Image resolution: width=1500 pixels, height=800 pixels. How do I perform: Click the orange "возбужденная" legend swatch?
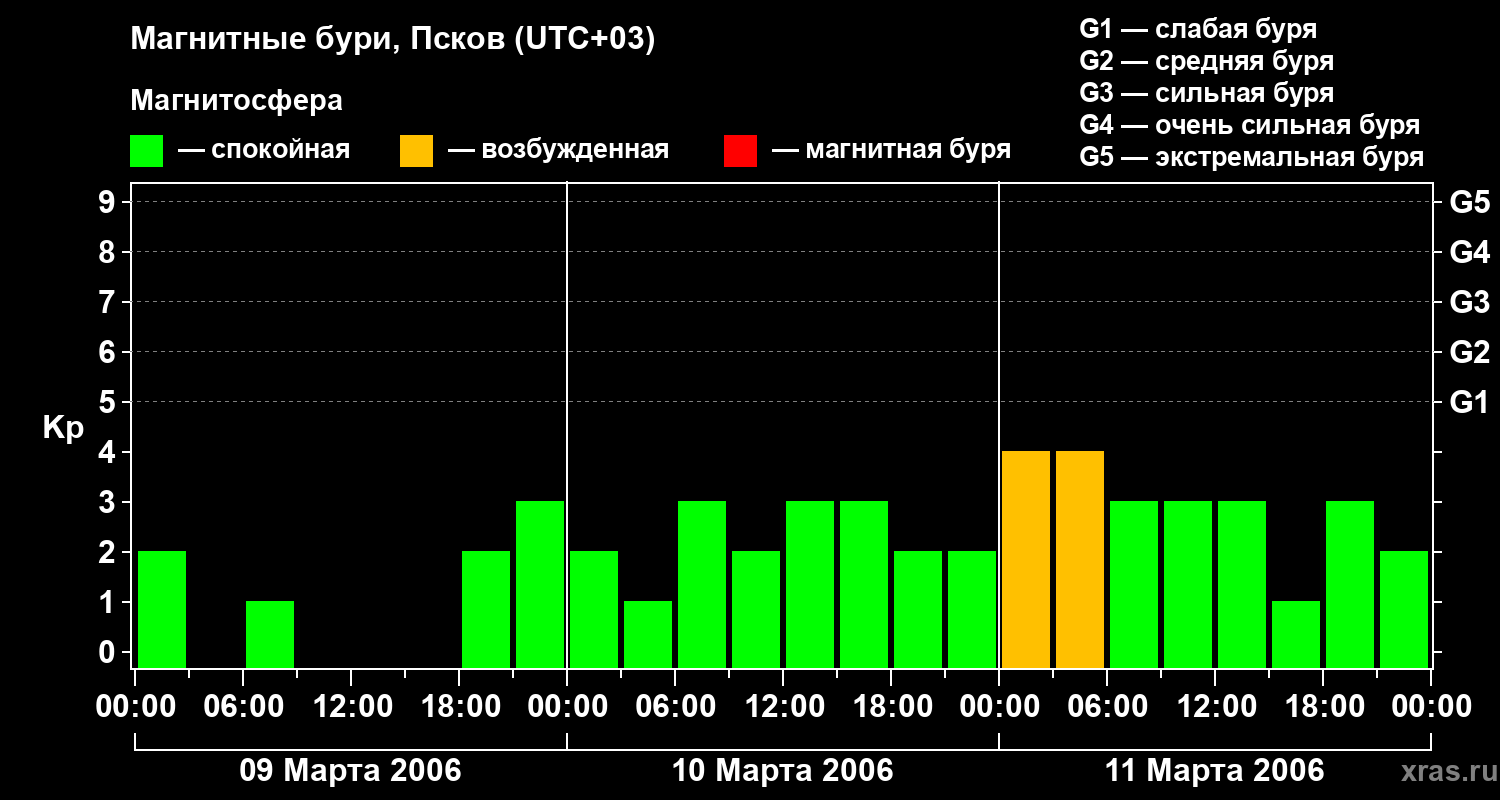click(x=416, y=151)
